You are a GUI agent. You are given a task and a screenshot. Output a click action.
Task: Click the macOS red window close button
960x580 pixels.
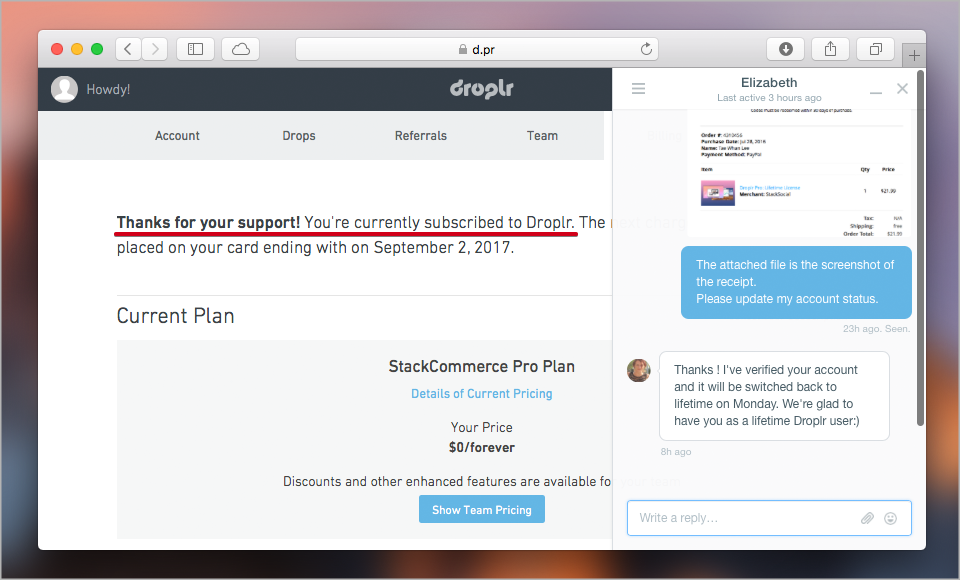point(57,49)
